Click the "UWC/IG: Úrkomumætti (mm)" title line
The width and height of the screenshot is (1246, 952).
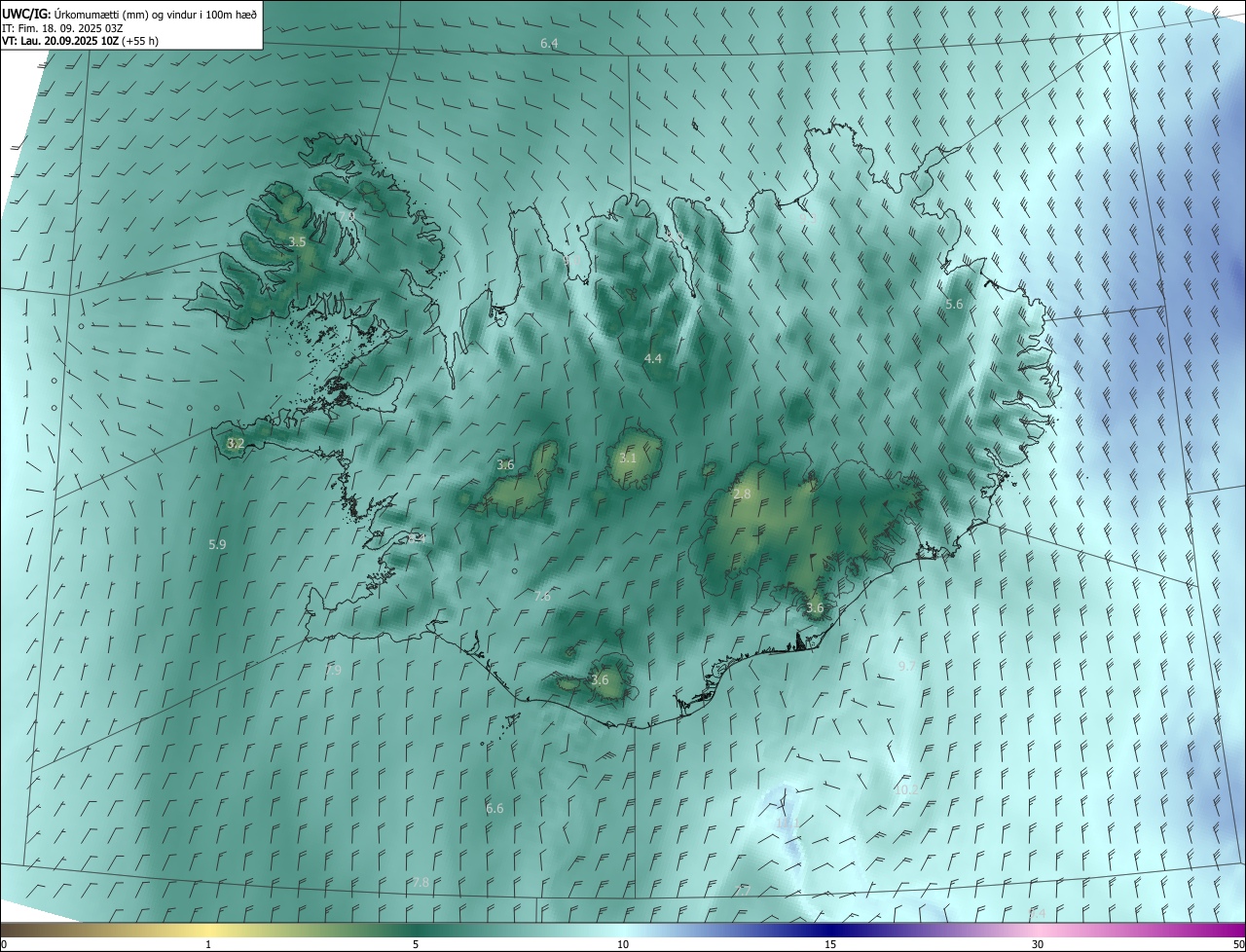pyautogui.click(x=130, y=14)
